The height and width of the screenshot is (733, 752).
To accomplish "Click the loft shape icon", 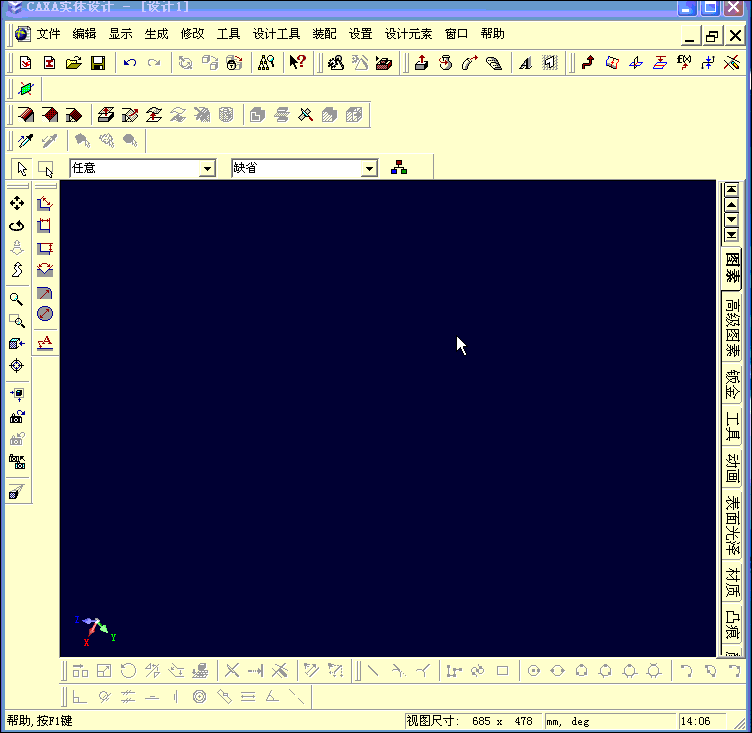I will point(494,63).
